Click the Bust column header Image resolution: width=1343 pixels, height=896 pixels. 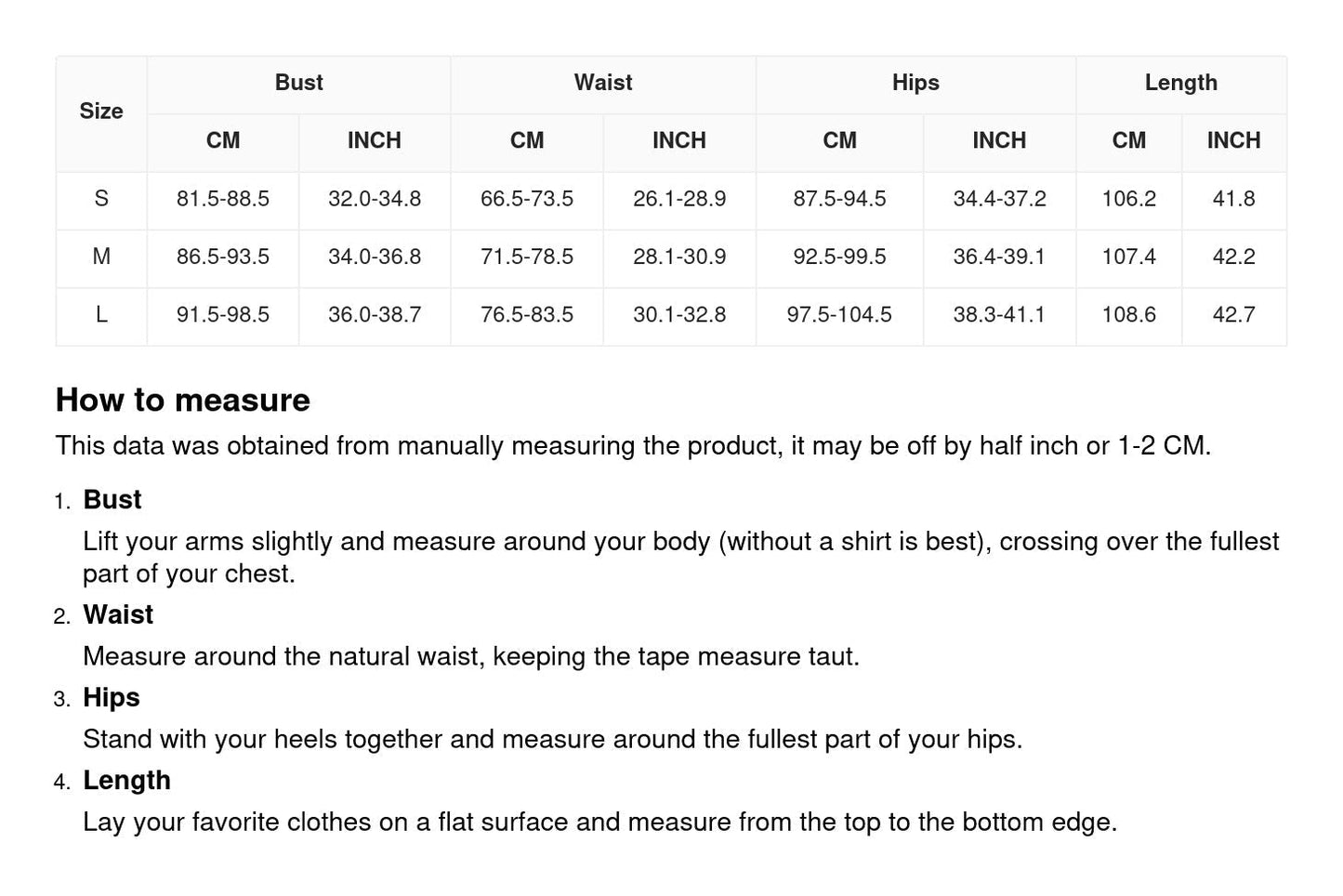pyautogui.click(x=298, y=83)
